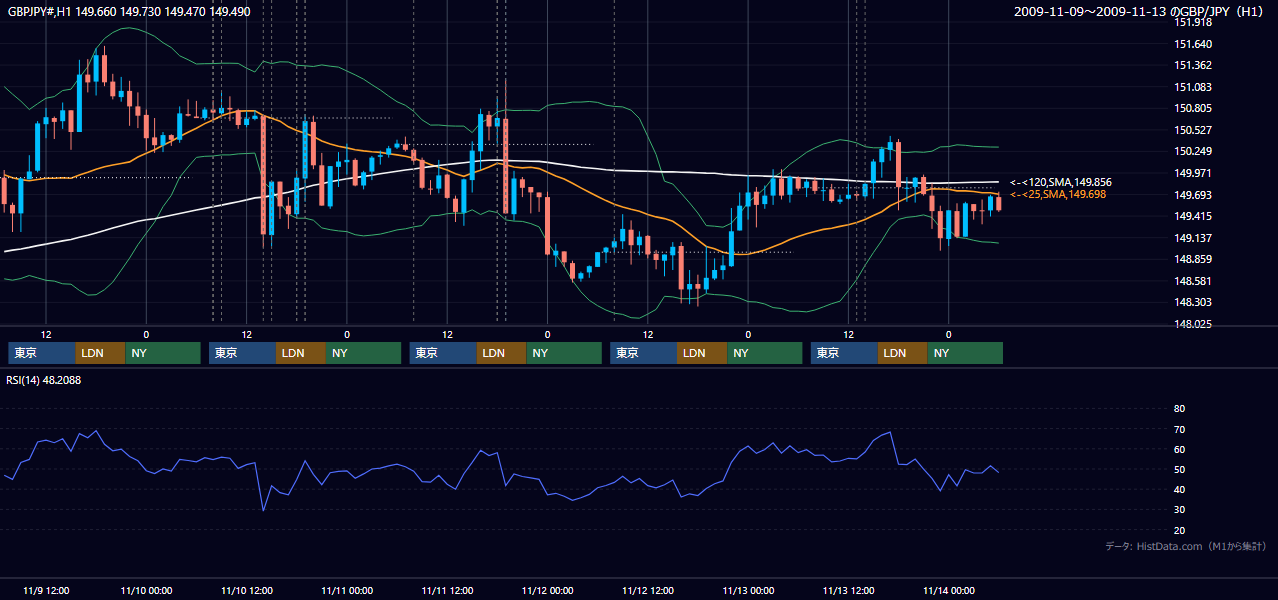Click the 151.918 price axis label
The image size is (1278, 600).
click(x=1193, y=22)
